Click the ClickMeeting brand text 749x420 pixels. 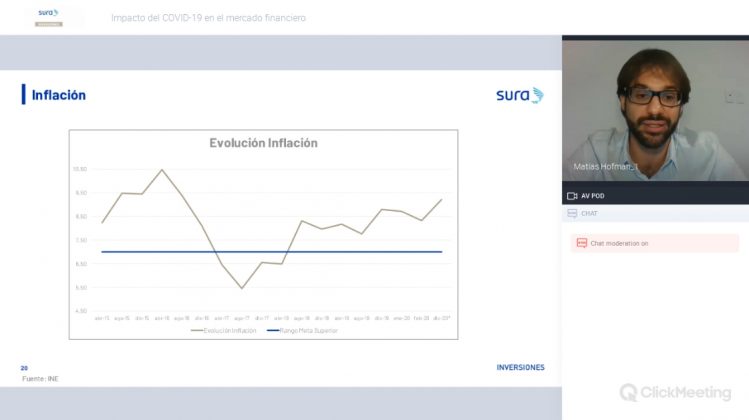[x=686, y=393]
